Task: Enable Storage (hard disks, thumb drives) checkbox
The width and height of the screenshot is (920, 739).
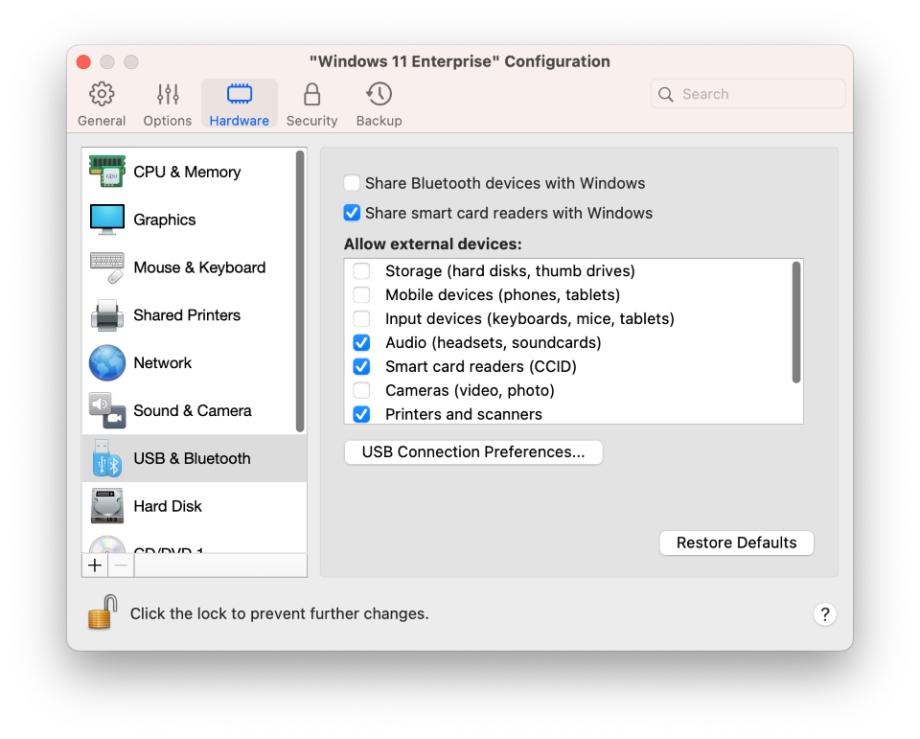Action: tap(362, 271)
